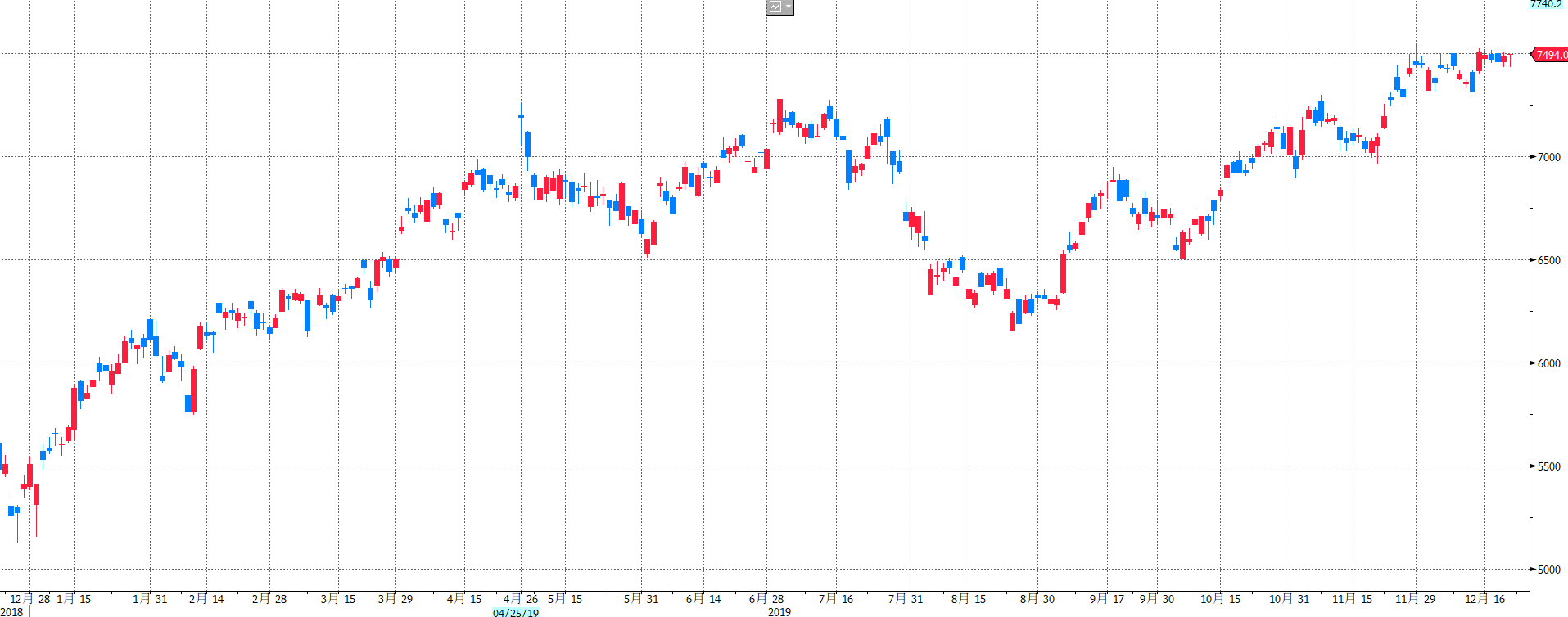Screen dimensions: 1568x617
Task: Click the line chart icon at top
Action: click(x=775, y=7)
